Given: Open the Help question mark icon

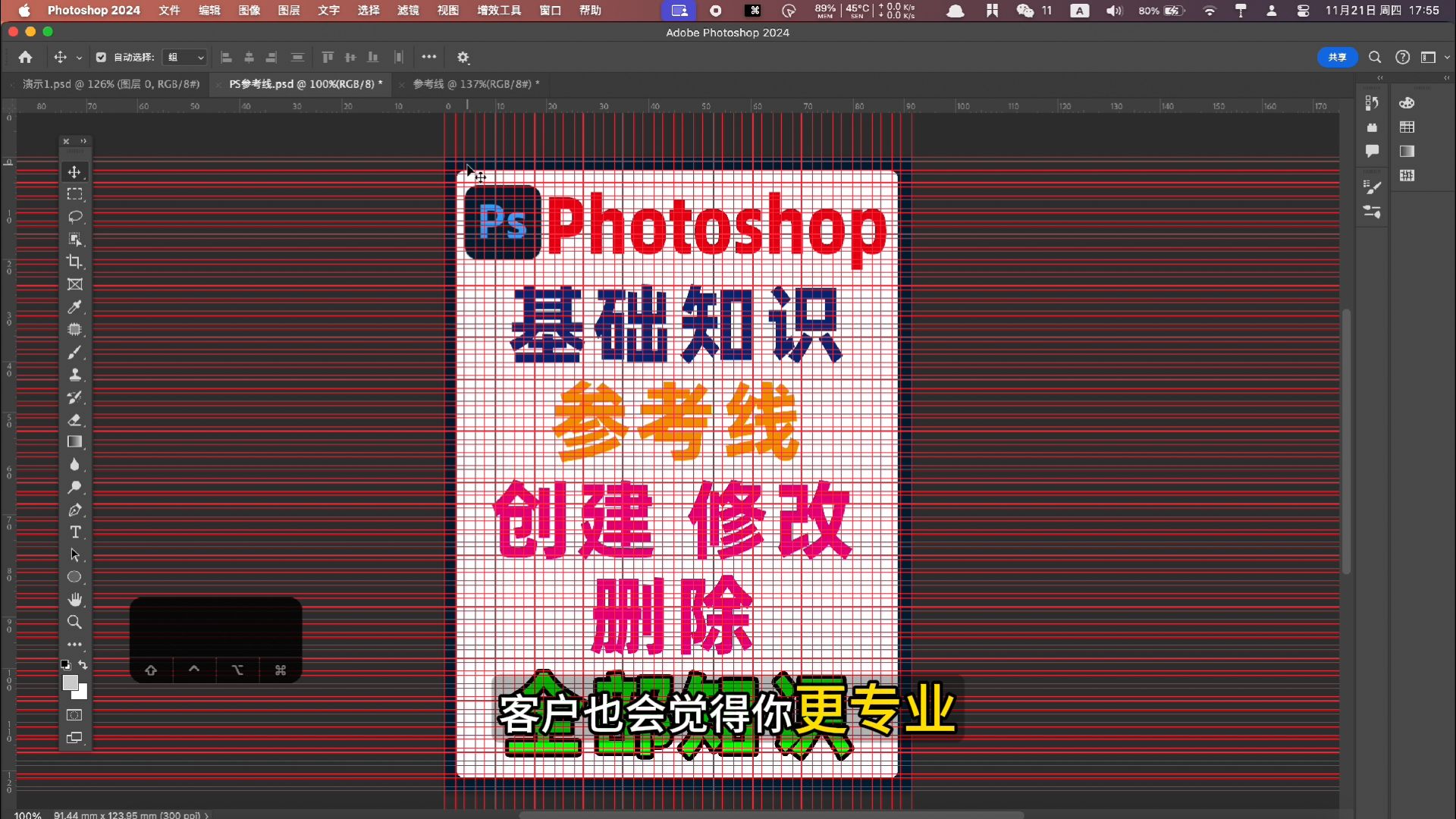Looking at the screenshot, I should pos(1403,57).
